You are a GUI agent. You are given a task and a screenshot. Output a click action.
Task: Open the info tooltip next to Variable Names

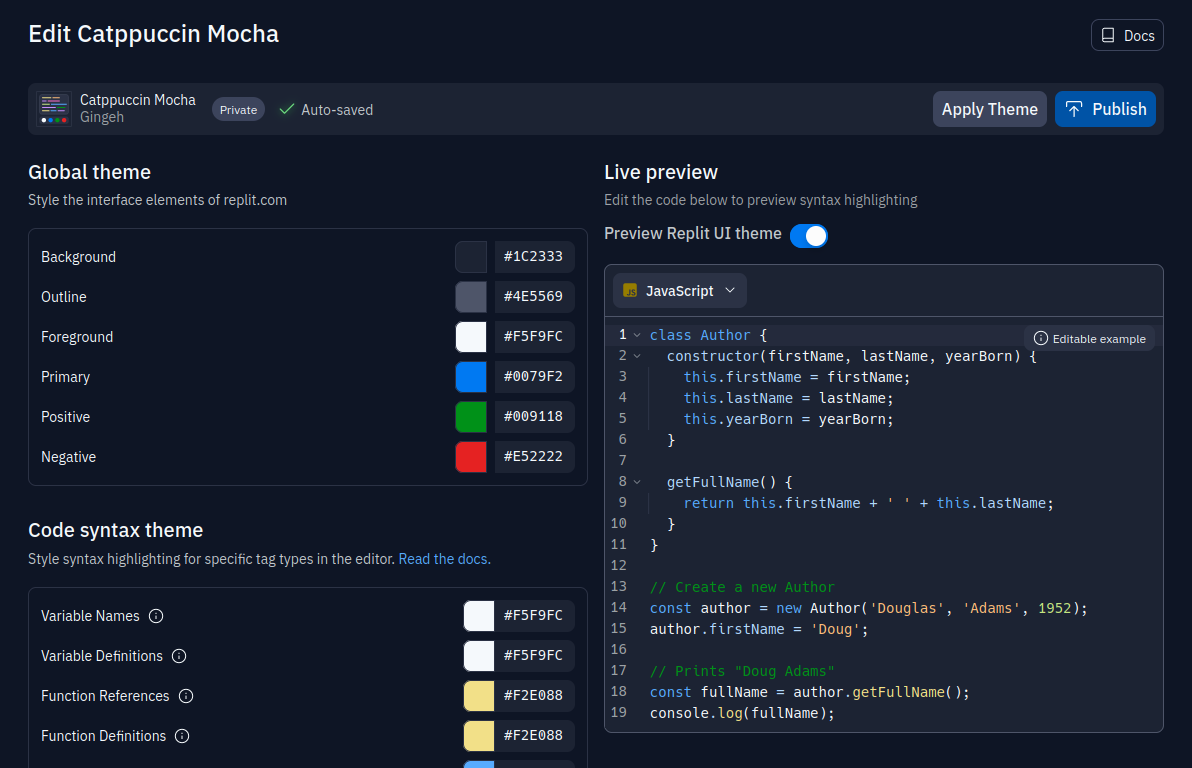click(x=156, y=616)
